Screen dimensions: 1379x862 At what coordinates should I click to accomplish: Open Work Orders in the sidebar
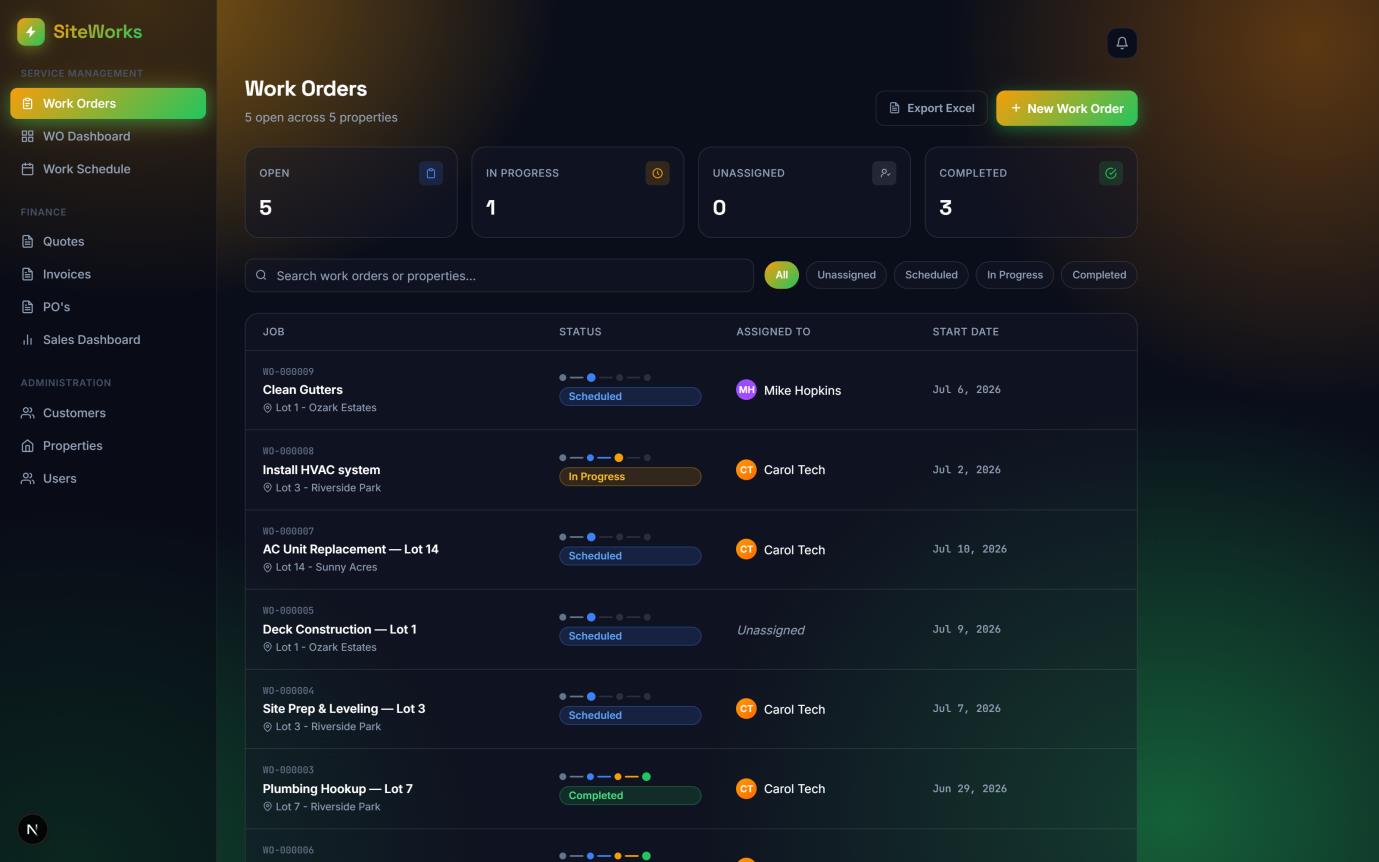click(x=108, y=103)
